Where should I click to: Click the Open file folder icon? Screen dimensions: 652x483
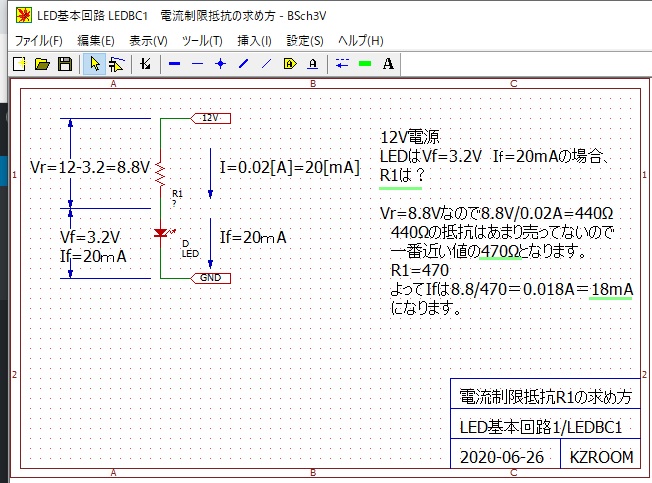click(x=41, y=64)
